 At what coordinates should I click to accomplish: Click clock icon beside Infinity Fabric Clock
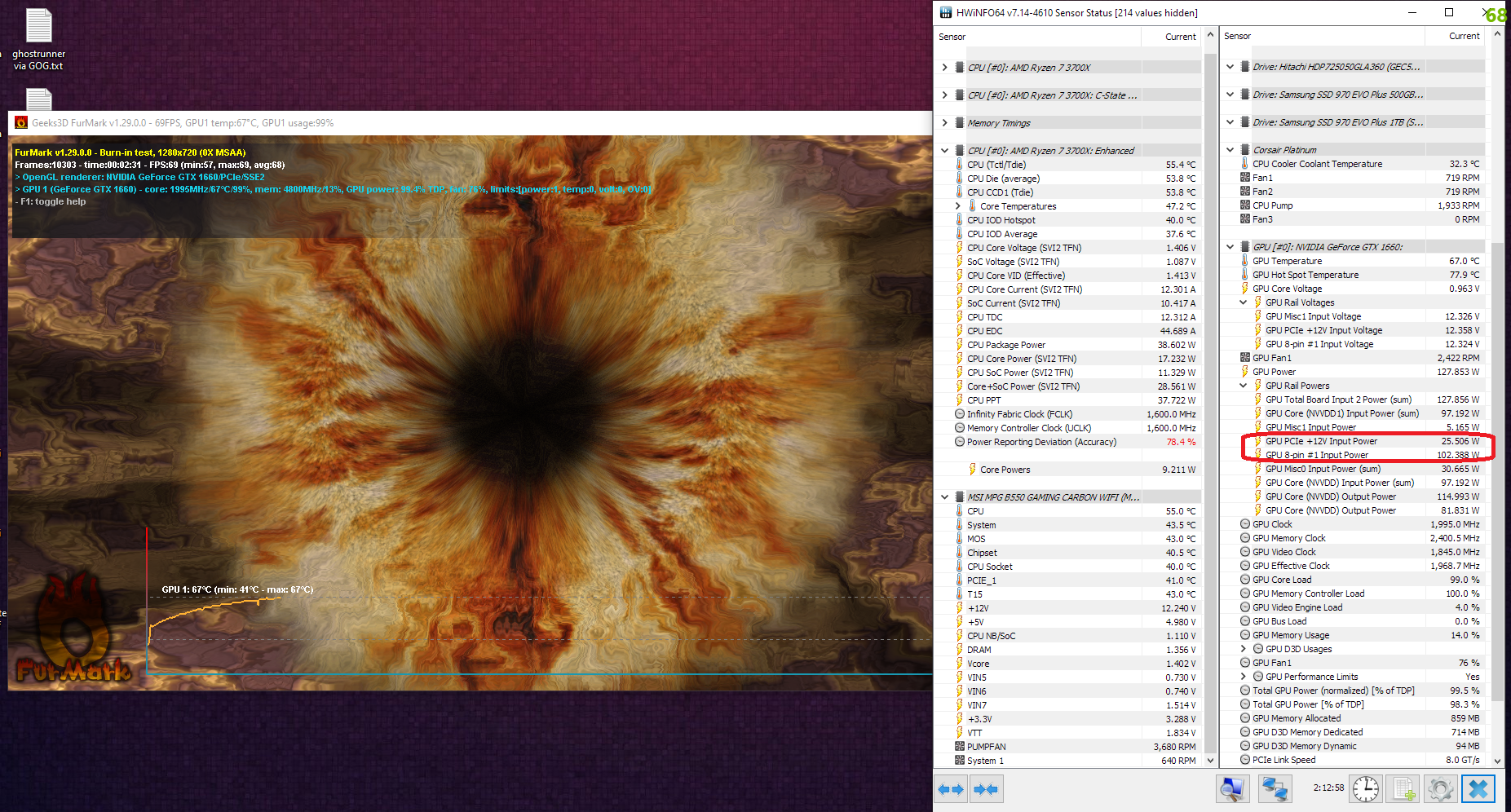pos(960,414)
